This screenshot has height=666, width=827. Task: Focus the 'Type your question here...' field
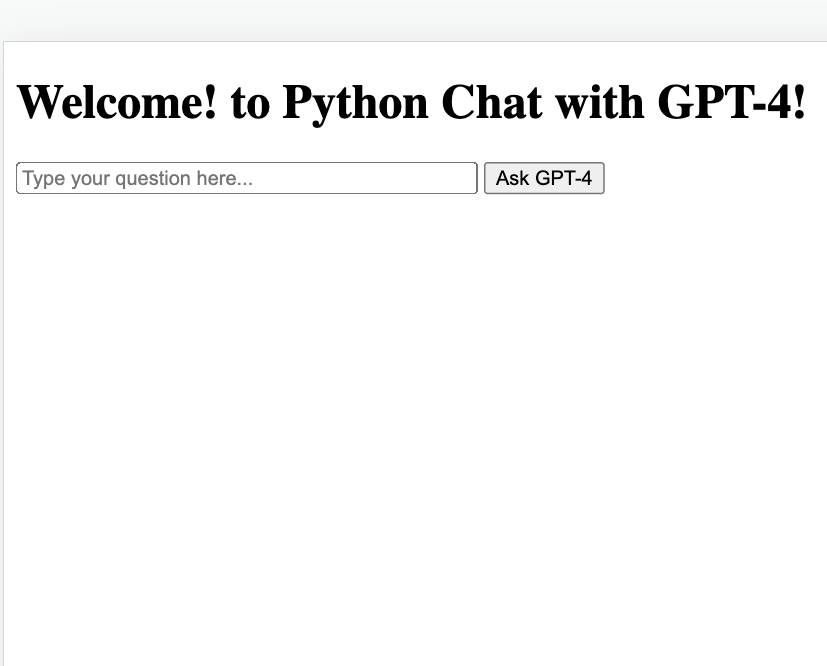click(x=247, y=178)
